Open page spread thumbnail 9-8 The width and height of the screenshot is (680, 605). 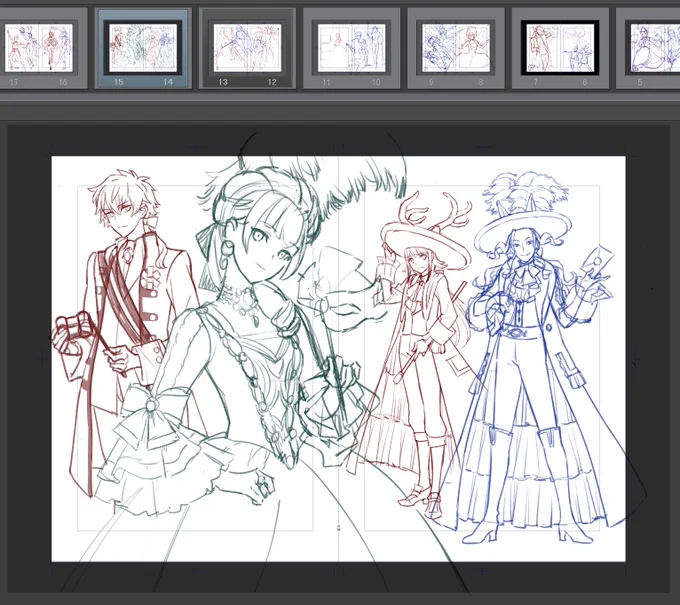[x=456, y=48]
